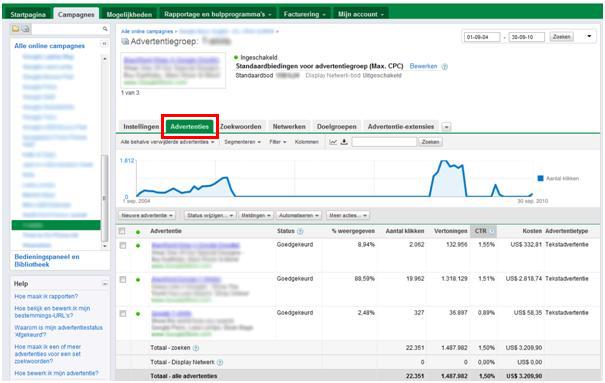Open help icon beside Totaal - Display Netwerk

pyautogui.click(x=220, y=362)
